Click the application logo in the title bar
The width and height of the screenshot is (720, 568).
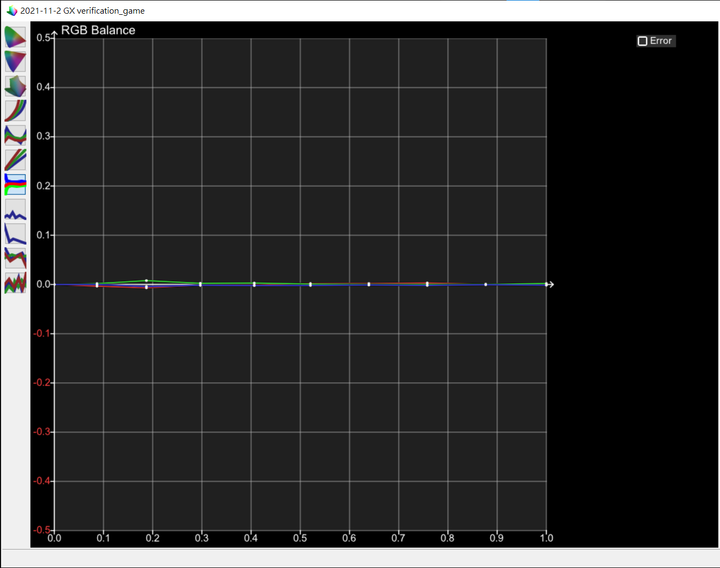12,11
